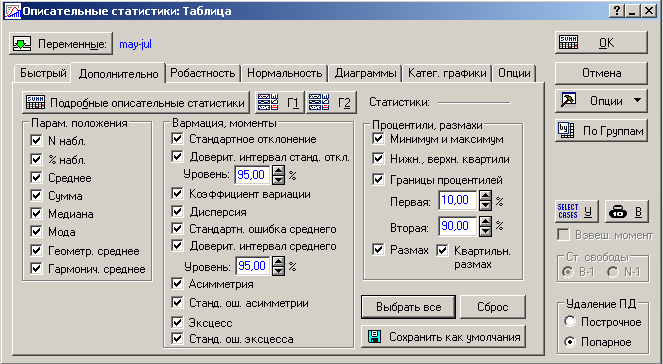Run Подробные описательные статистики
This screenshot has width=663, height=364.
coord(136,103)
